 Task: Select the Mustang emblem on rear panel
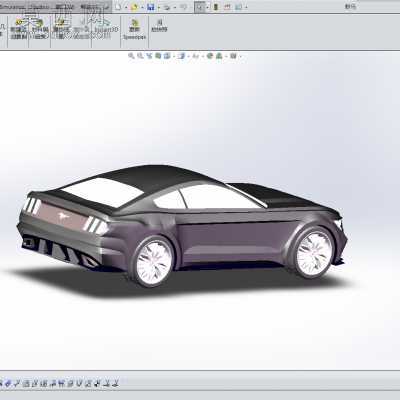coord(64,217)
